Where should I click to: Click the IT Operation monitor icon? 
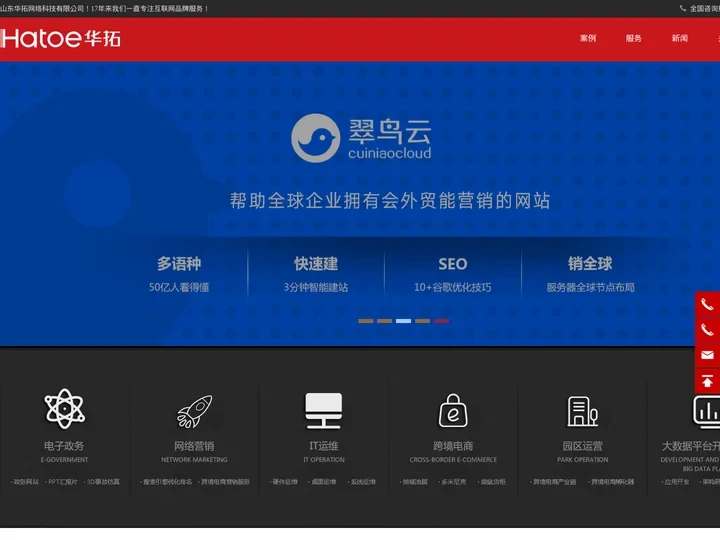[324, 411]
